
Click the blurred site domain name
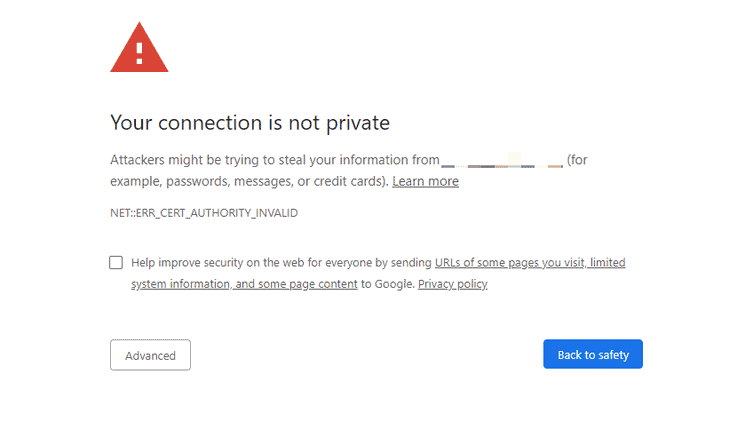[x=502, y=160]
